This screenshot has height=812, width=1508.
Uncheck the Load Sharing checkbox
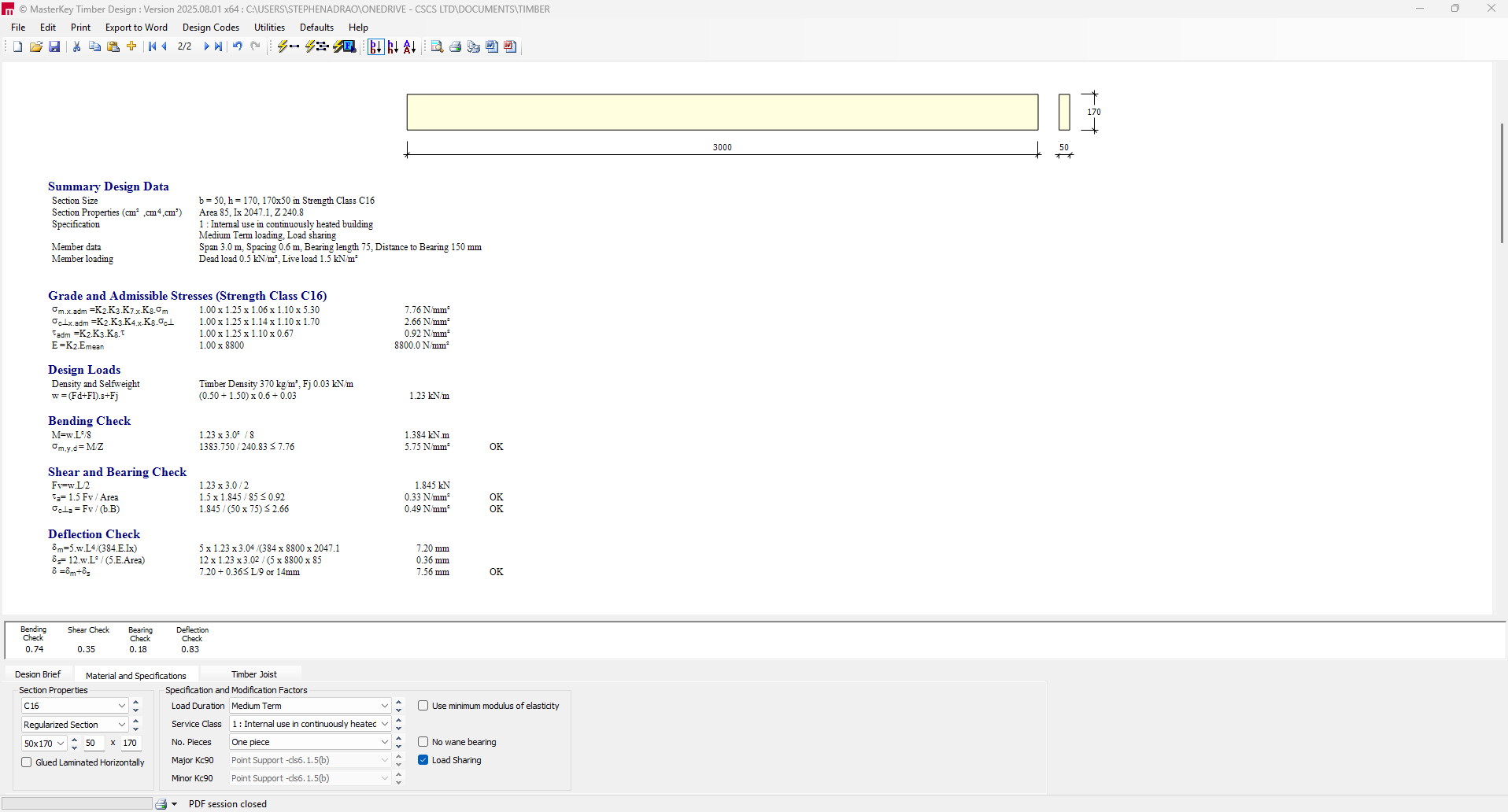coord(423,760)
